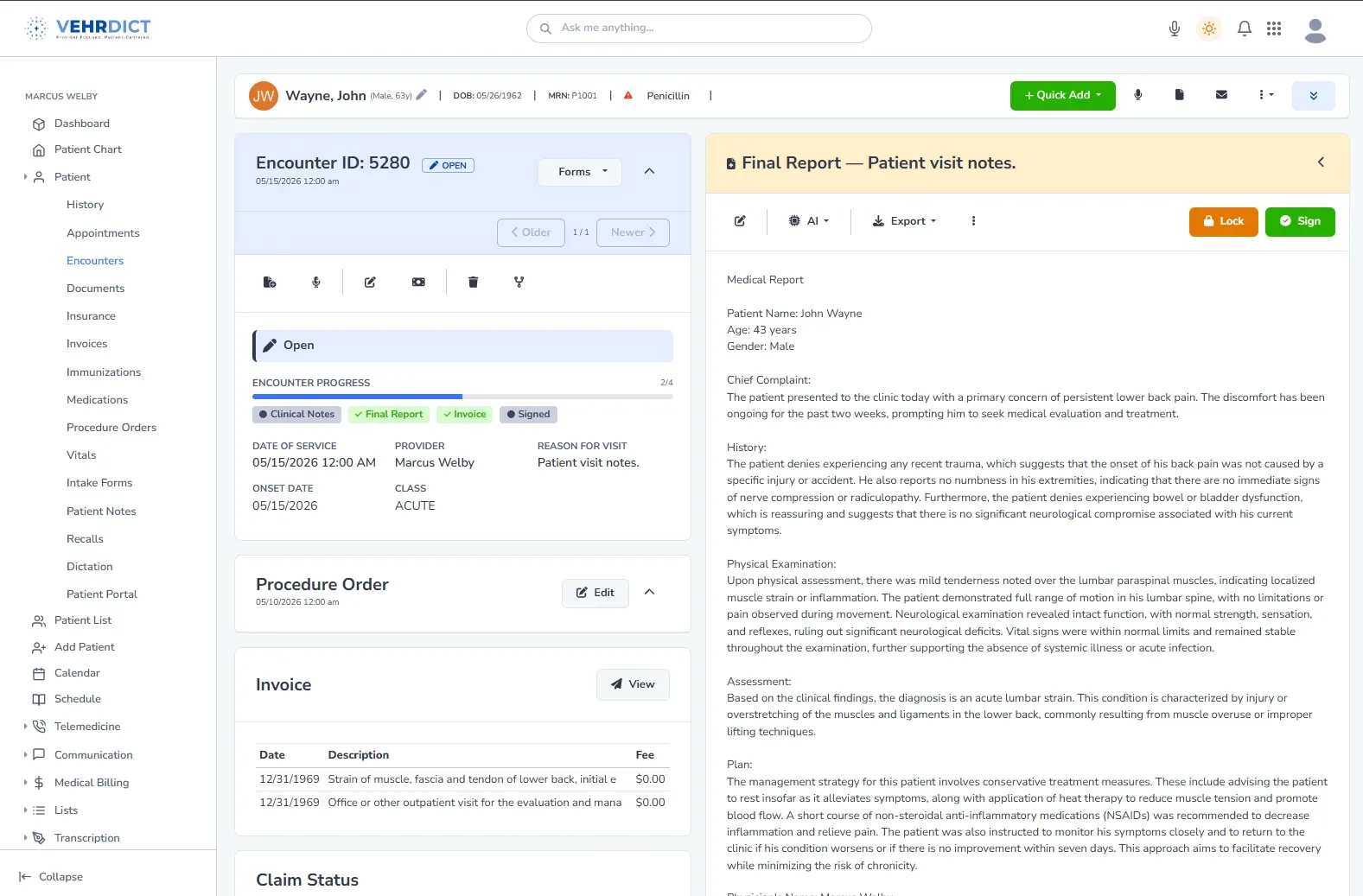Collapse the sidebar

(51, 877)
